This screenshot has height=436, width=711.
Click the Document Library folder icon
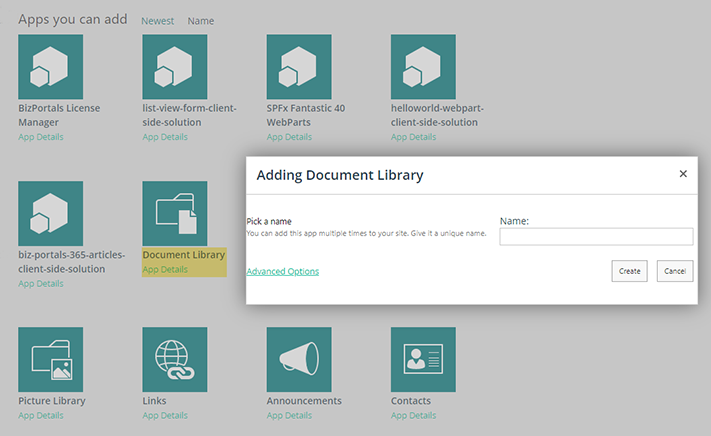tap(175, 213)
